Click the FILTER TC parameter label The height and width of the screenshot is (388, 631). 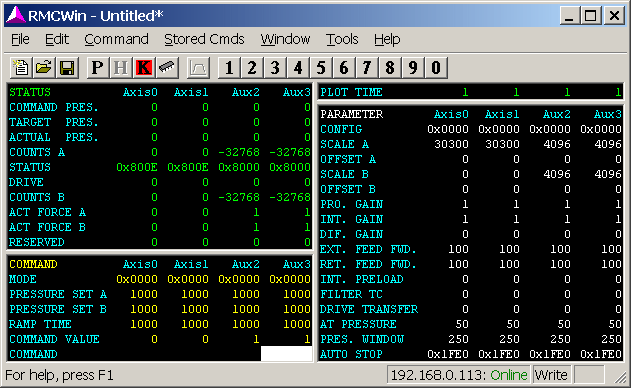tap(351, 294)
